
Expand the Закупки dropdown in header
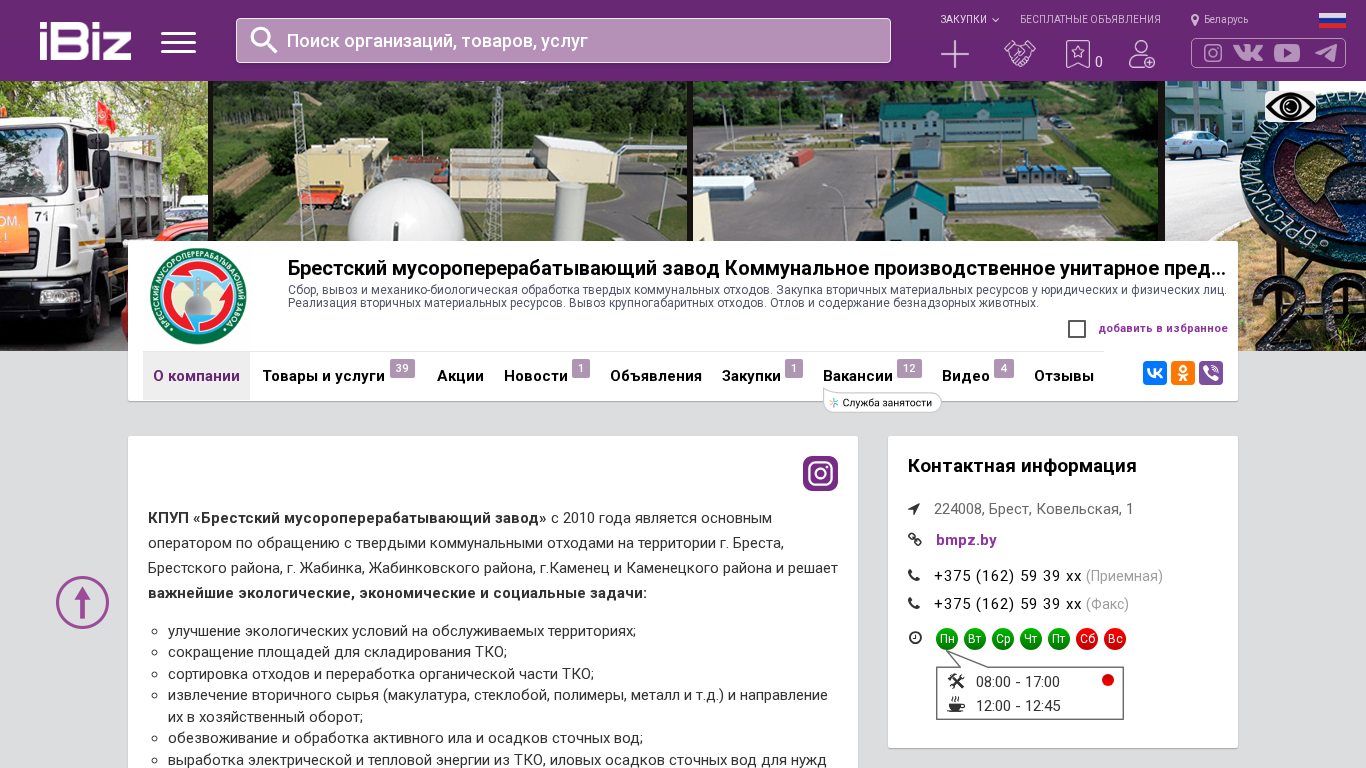[968, 20]
